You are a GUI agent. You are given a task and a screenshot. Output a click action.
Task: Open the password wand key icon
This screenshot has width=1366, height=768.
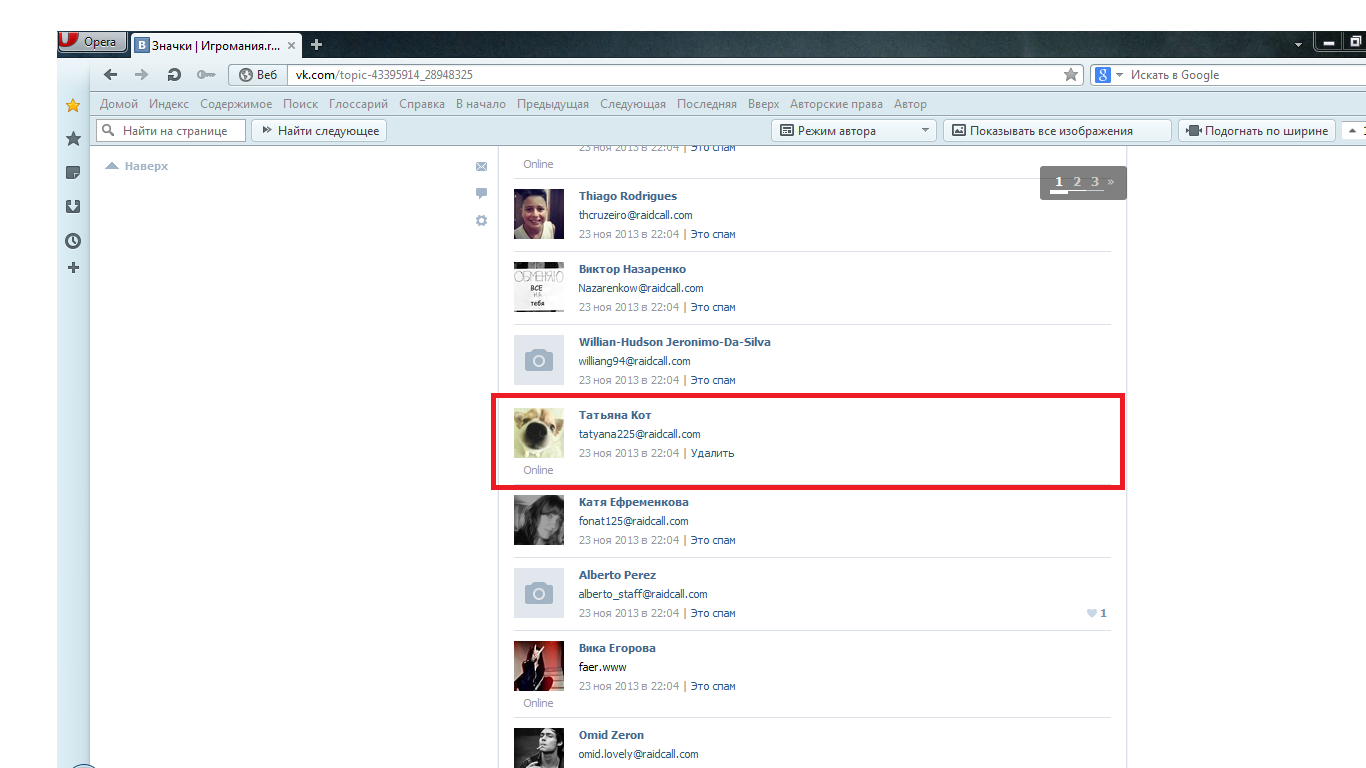206,75
